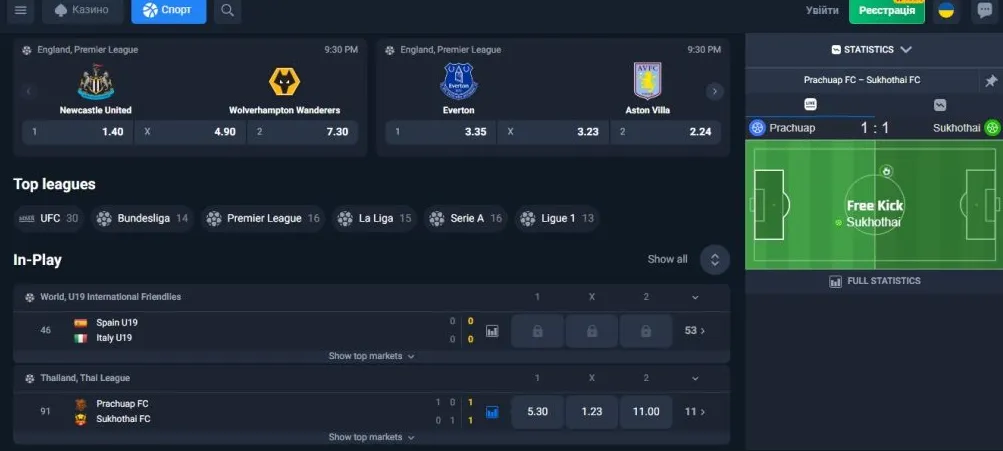This screenshot has width=1003, height=451.
Task: Click the Prachuap team badge in widget
Action: click(x=757, y=128)
